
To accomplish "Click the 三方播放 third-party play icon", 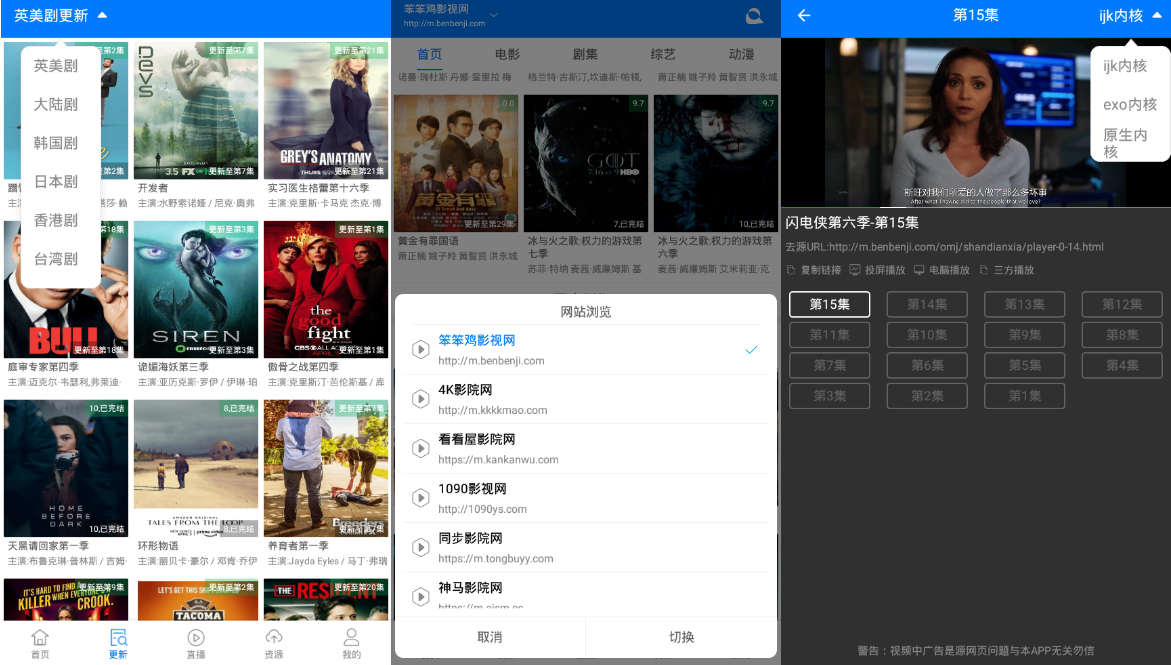I will click(x=984, y=270).
